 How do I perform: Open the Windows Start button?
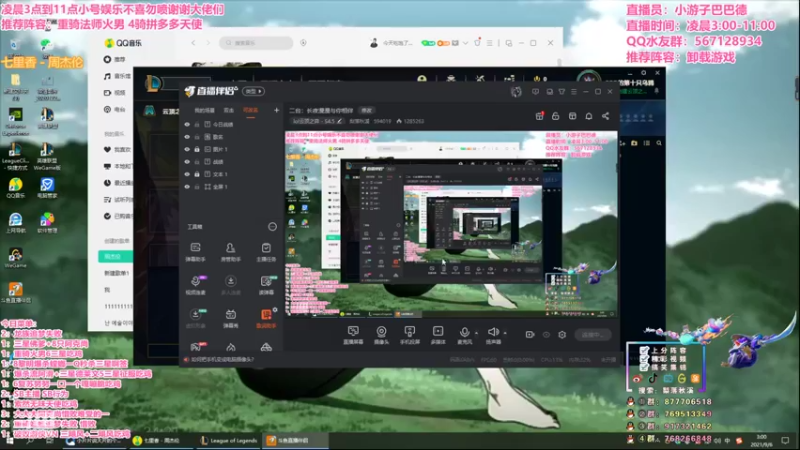point(10,440)
